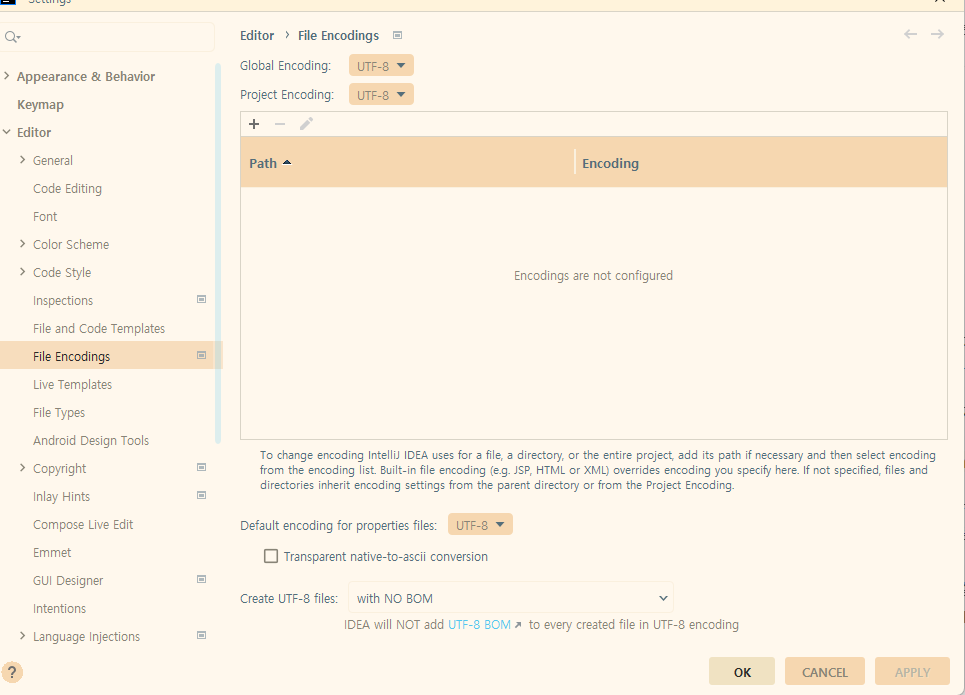Open the UTF-8 BOM link
This screenshot has width=965, height=695.
click(x=479, y=625)
